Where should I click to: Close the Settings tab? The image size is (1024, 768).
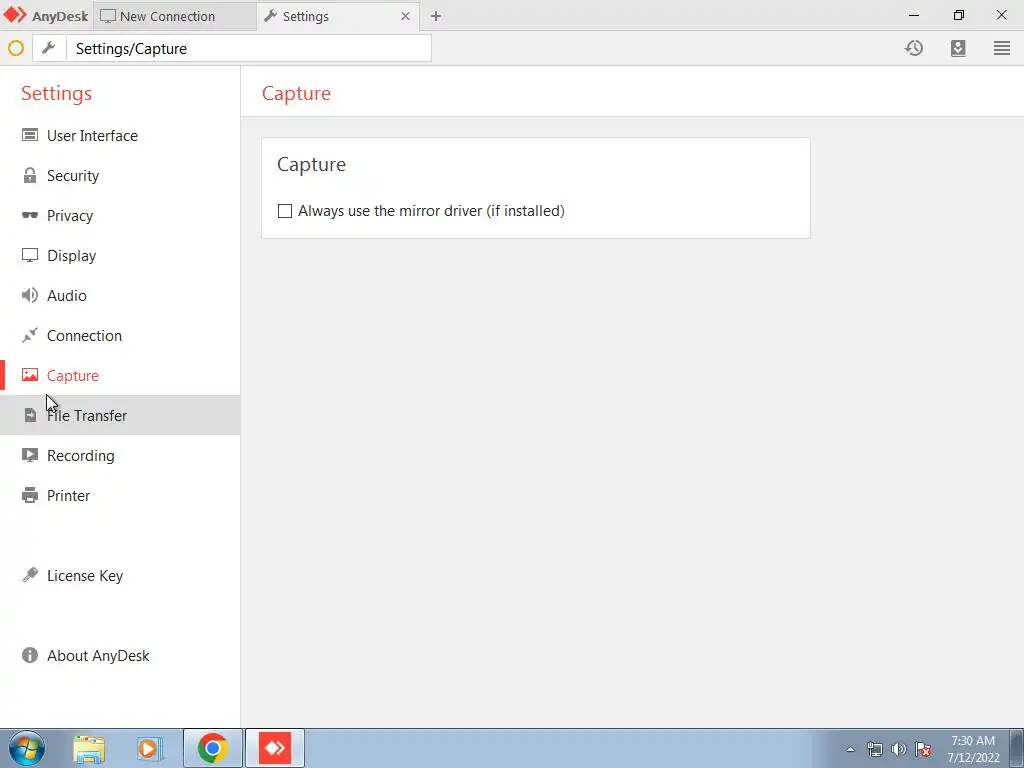[406, 16]
